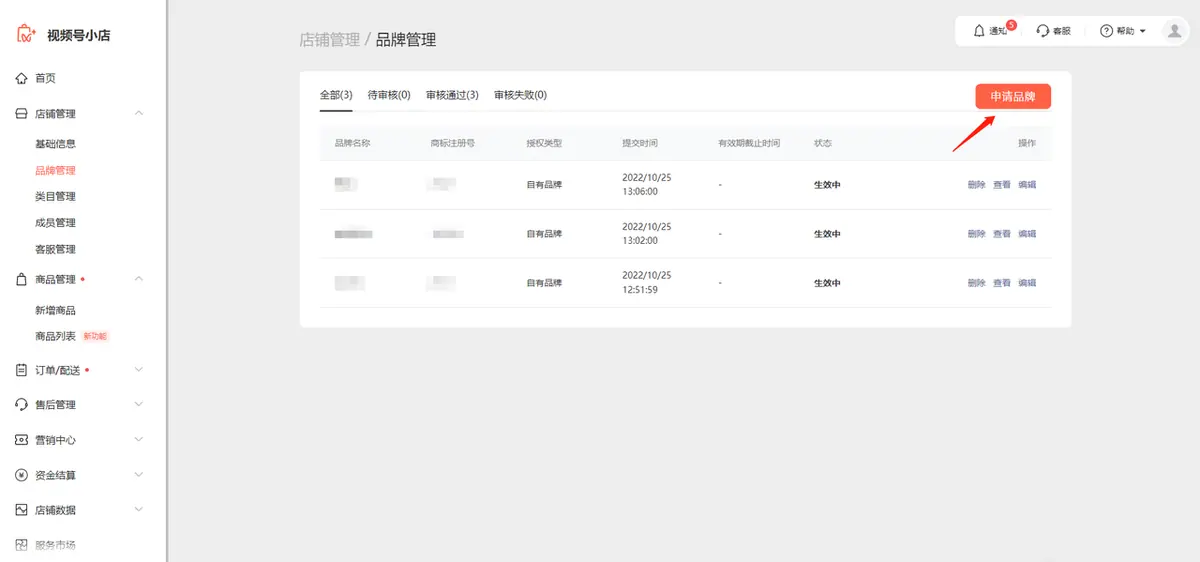Click the notification count badge 5
Image resolution: width=1200 pixels, height=562 pixels.
coord(1011,25)
